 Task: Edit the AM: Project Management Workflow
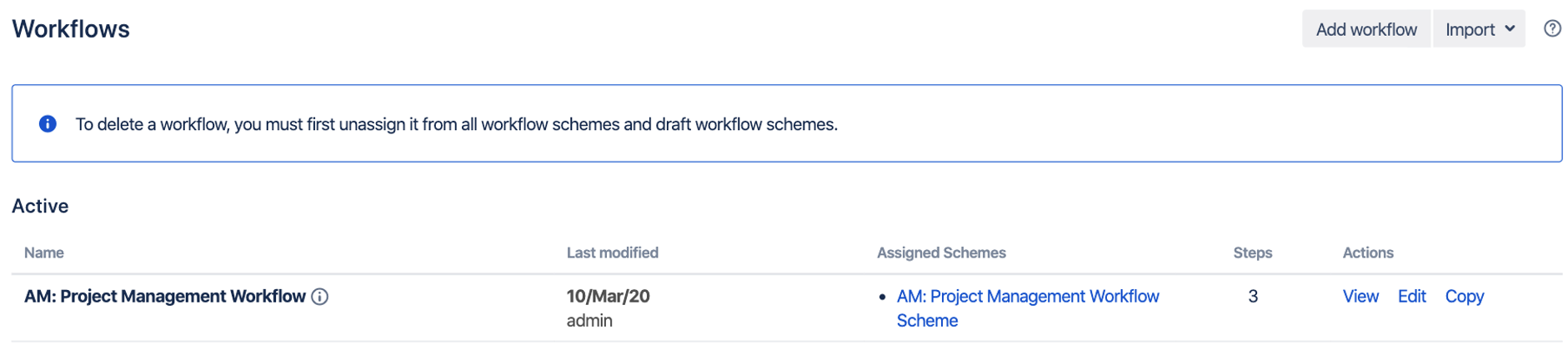1411,297
